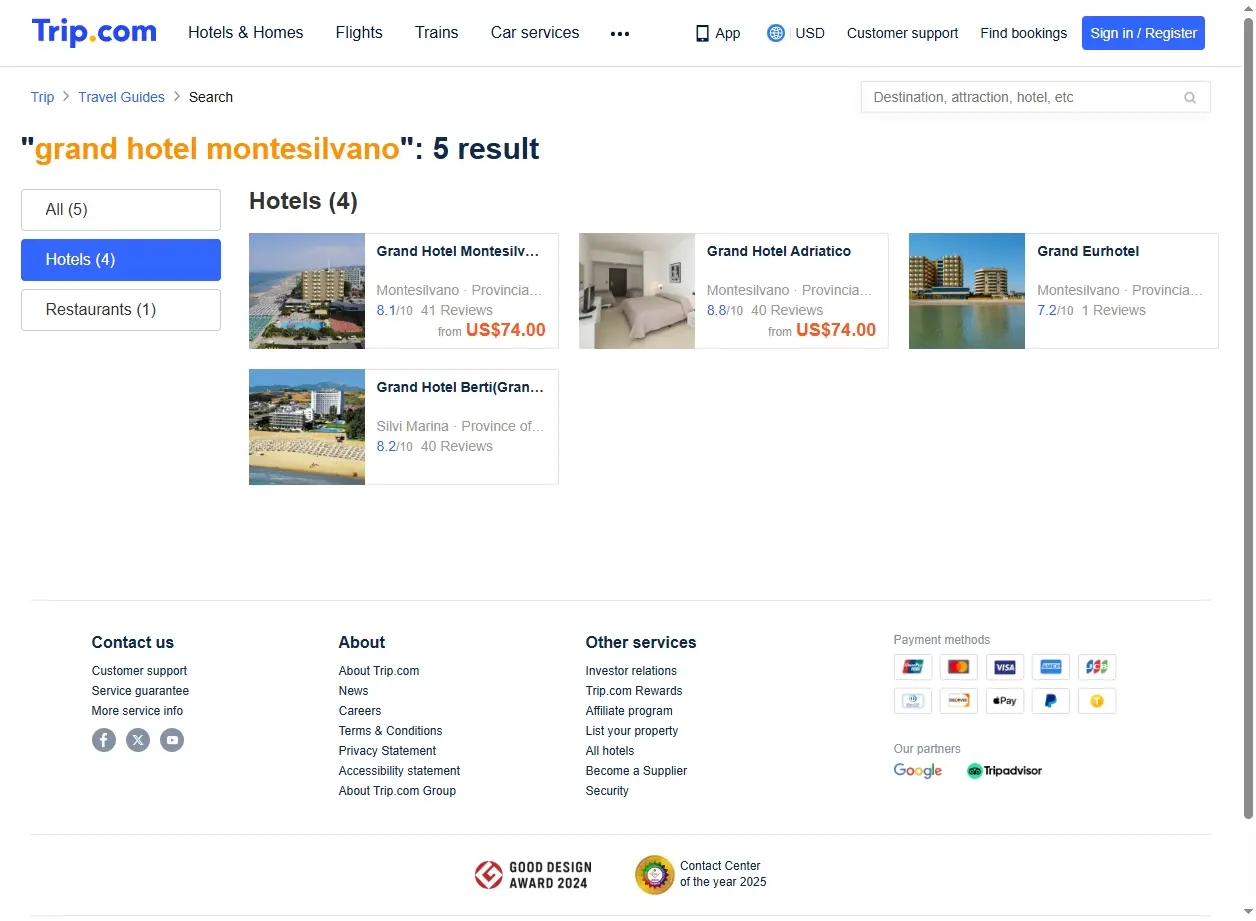1256x921 pixels.
Task: Click the American Express payment icon
Action: tap(1051, 667)
